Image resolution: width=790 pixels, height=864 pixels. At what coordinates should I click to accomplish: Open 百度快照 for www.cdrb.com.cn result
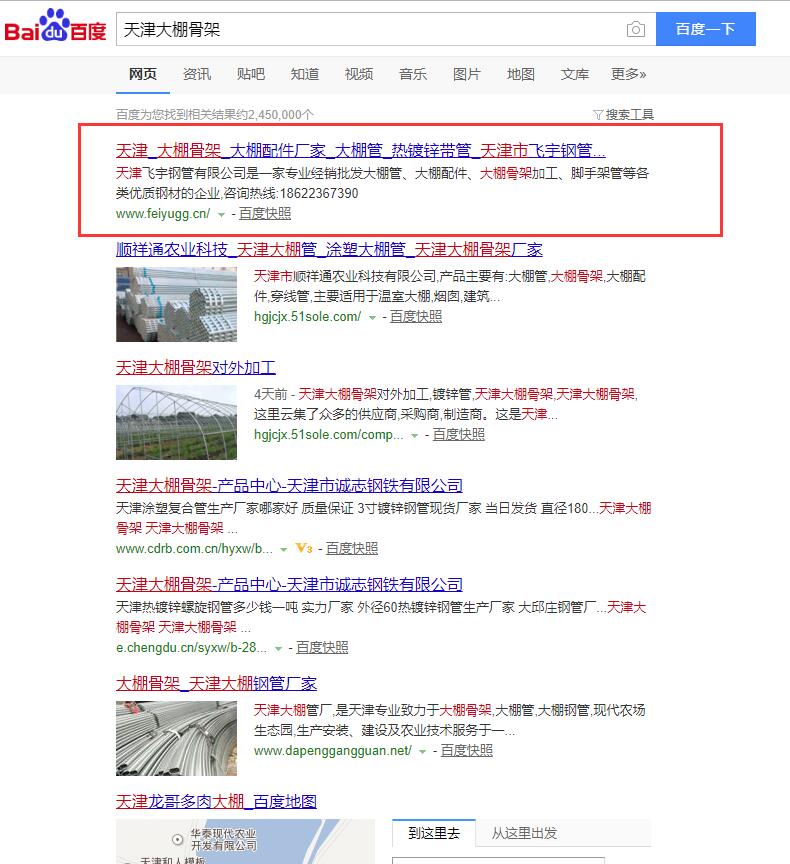(x=352, y=548)
